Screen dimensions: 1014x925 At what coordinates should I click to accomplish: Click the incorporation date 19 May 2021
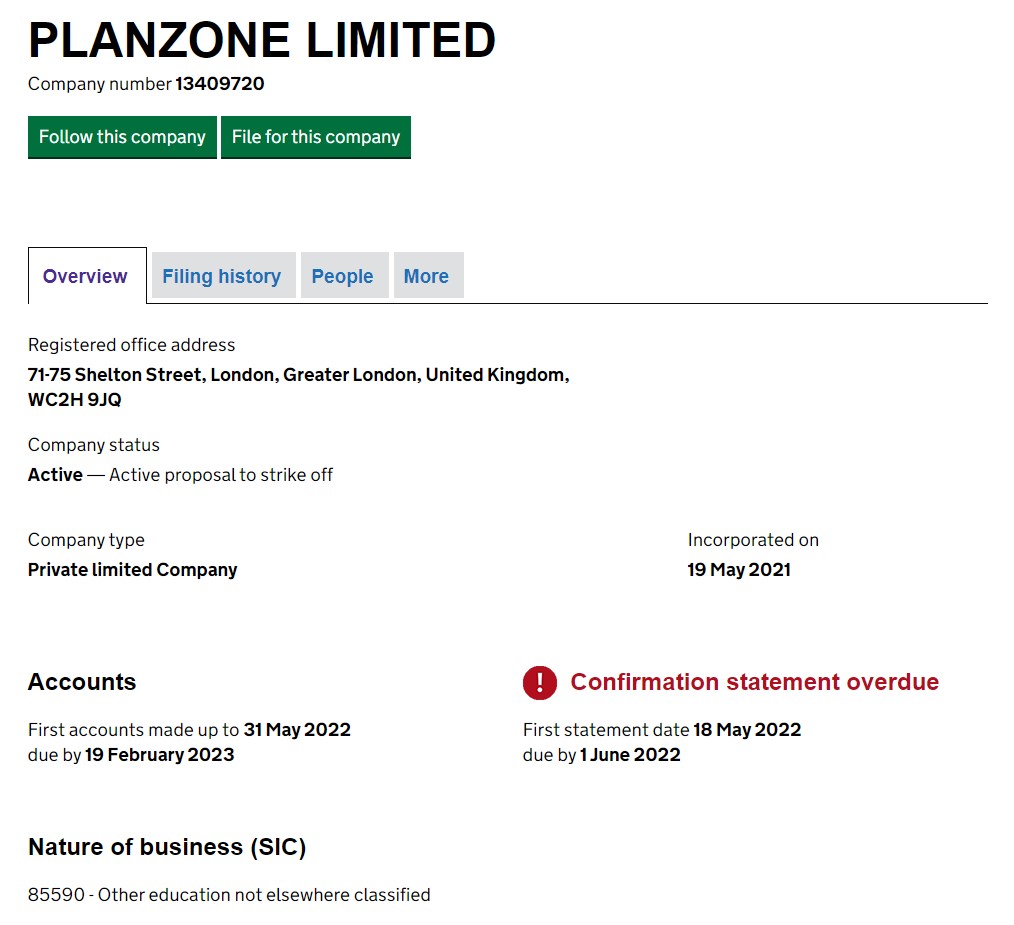(739, 570)
